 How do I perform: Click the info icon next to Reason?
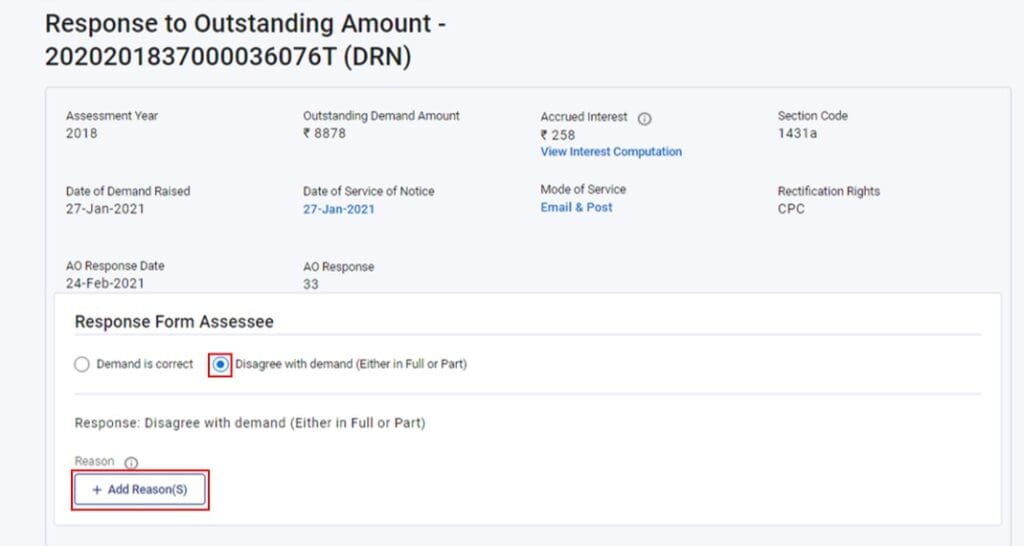tap(131, 462)
